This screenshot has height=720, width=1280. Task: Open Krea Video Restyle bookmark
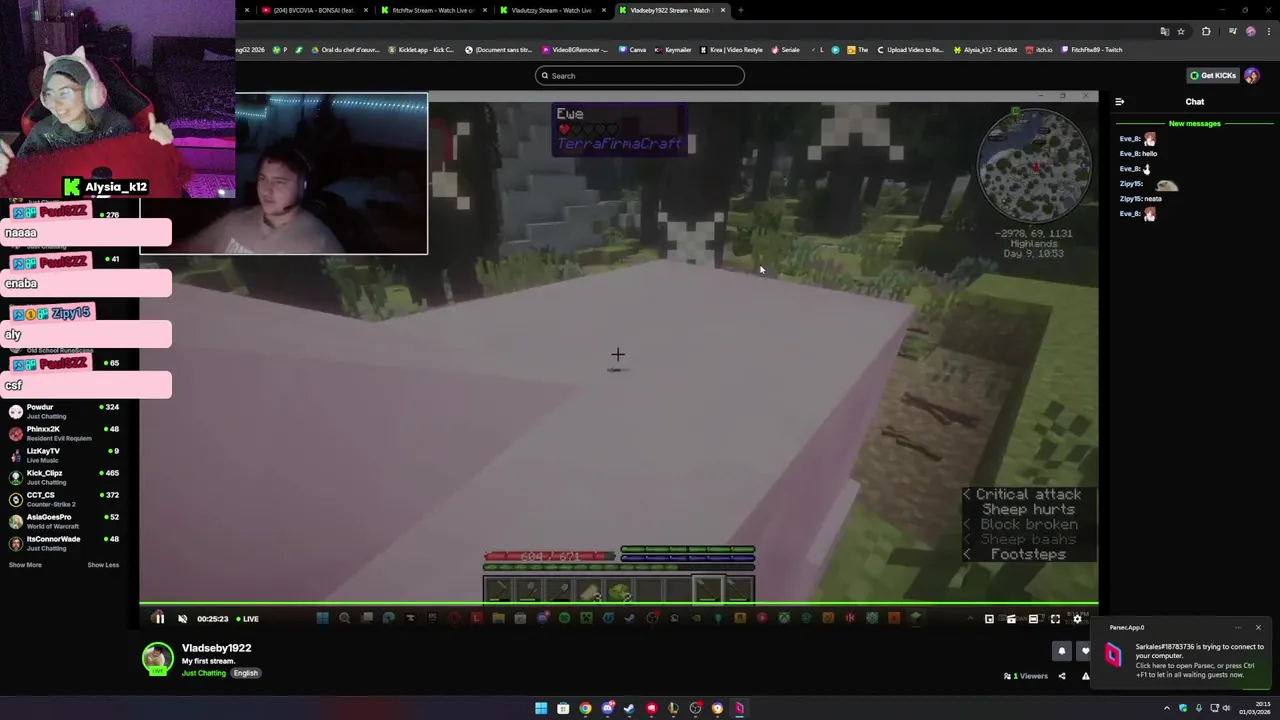pos(731,50)
